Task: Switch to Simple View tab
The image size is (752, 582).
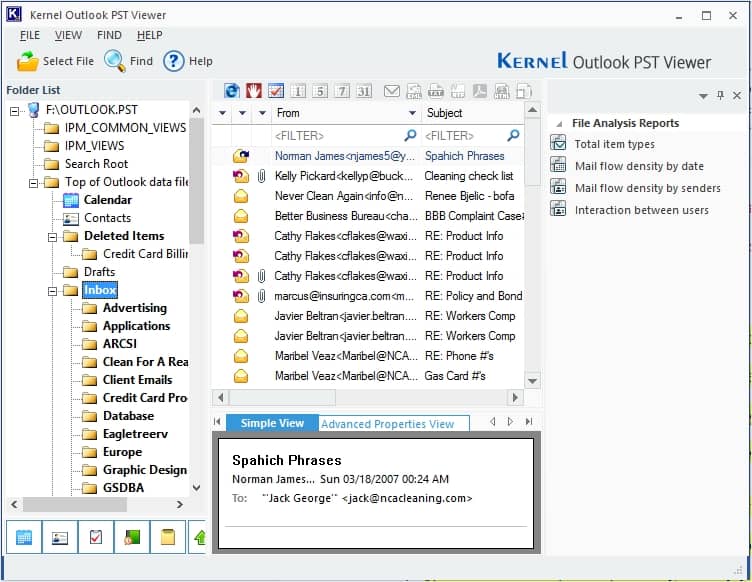Action: click(x=272, y=423)
